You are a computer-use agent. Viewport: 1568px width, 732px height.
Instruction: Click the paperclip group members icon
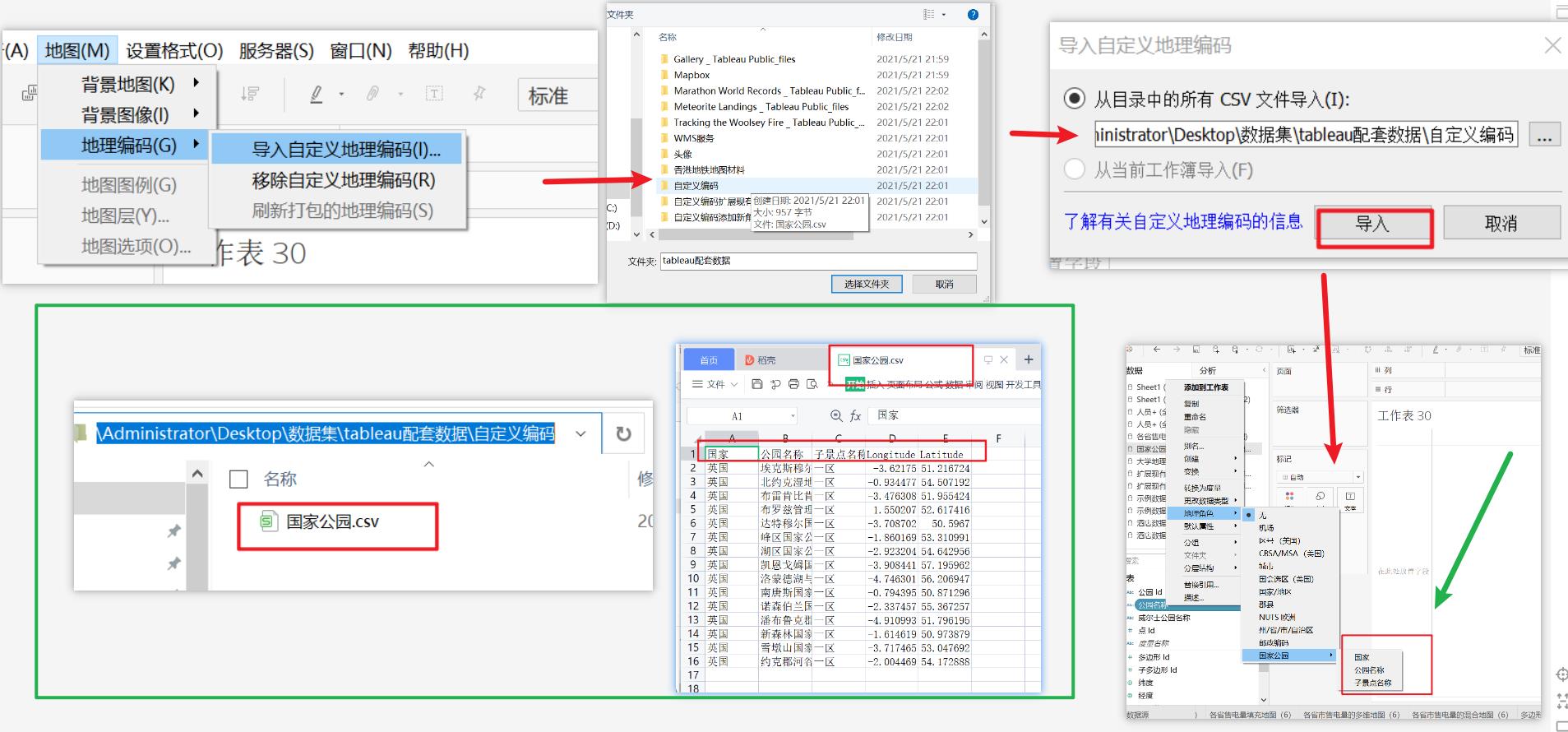click(x=373, y=94)
